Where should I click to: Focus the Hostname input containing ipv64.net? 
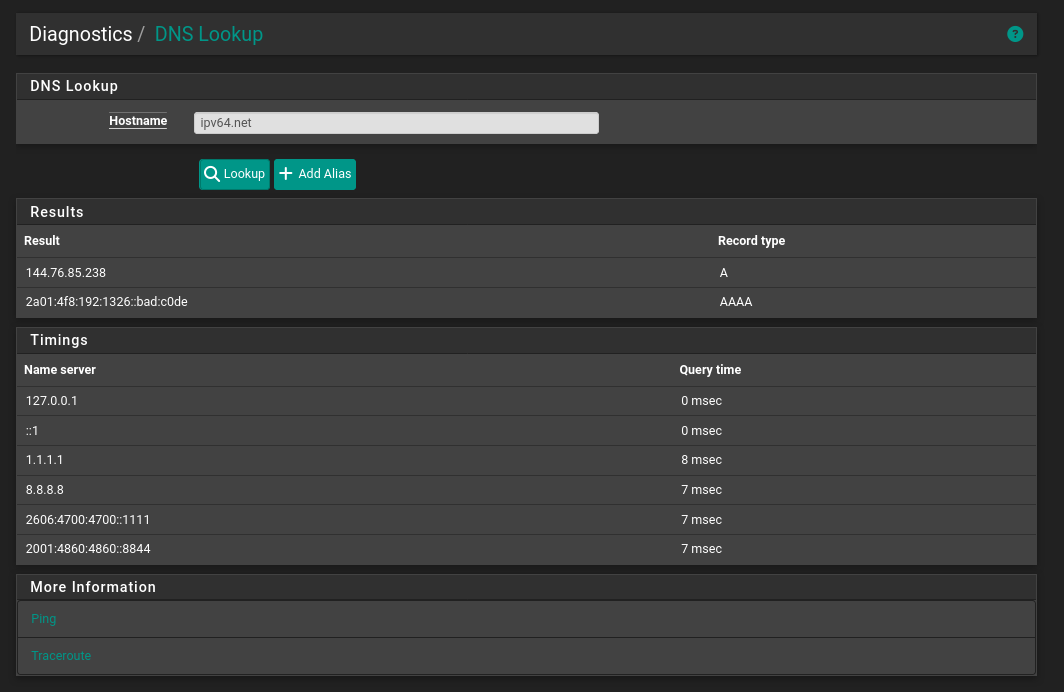pos(396,123)
